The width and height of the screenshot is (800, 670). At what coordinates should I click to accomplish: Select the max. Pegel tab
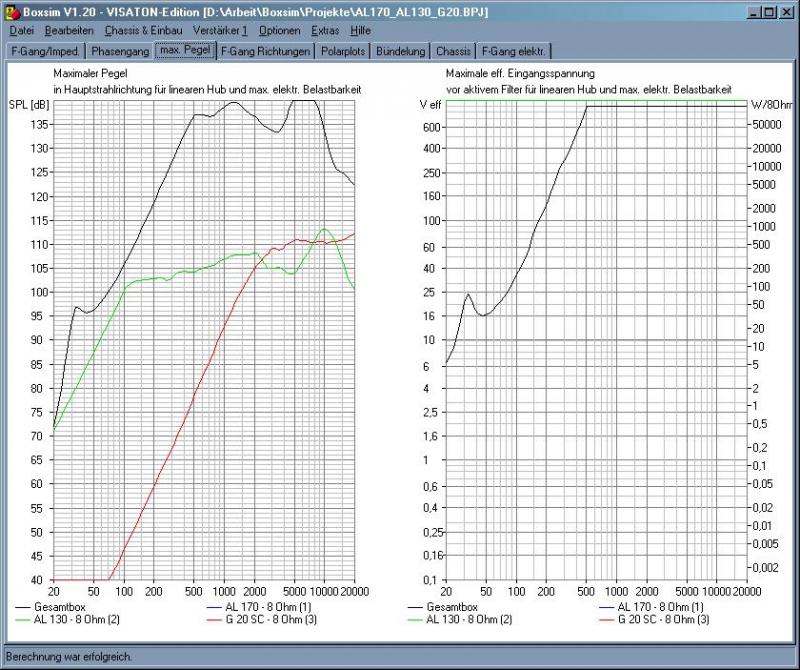point(186,51)
